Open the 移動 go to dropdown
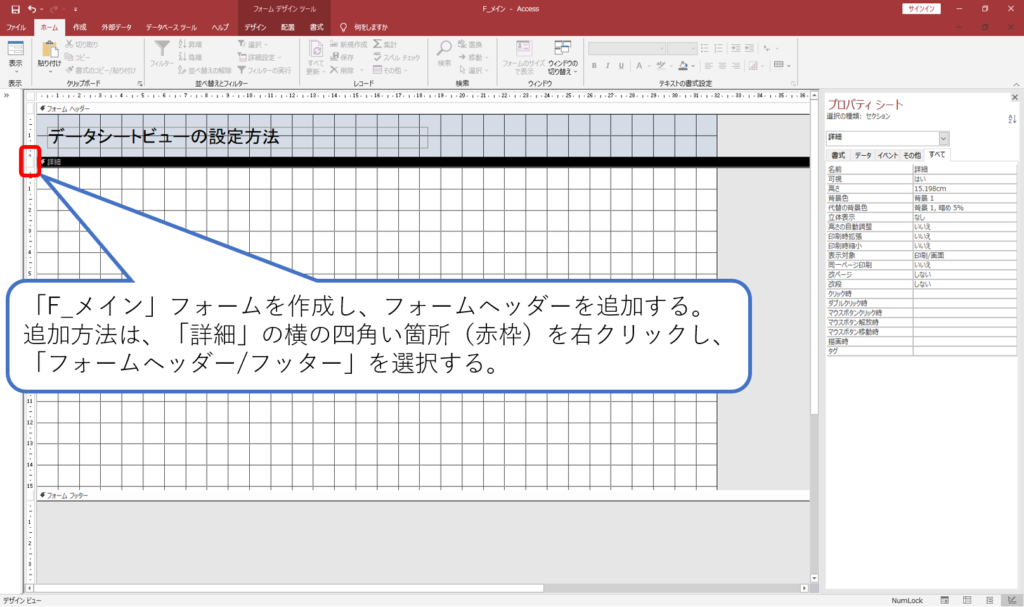Viewport: 1024px width, 607px height. (x=473, y=57)
